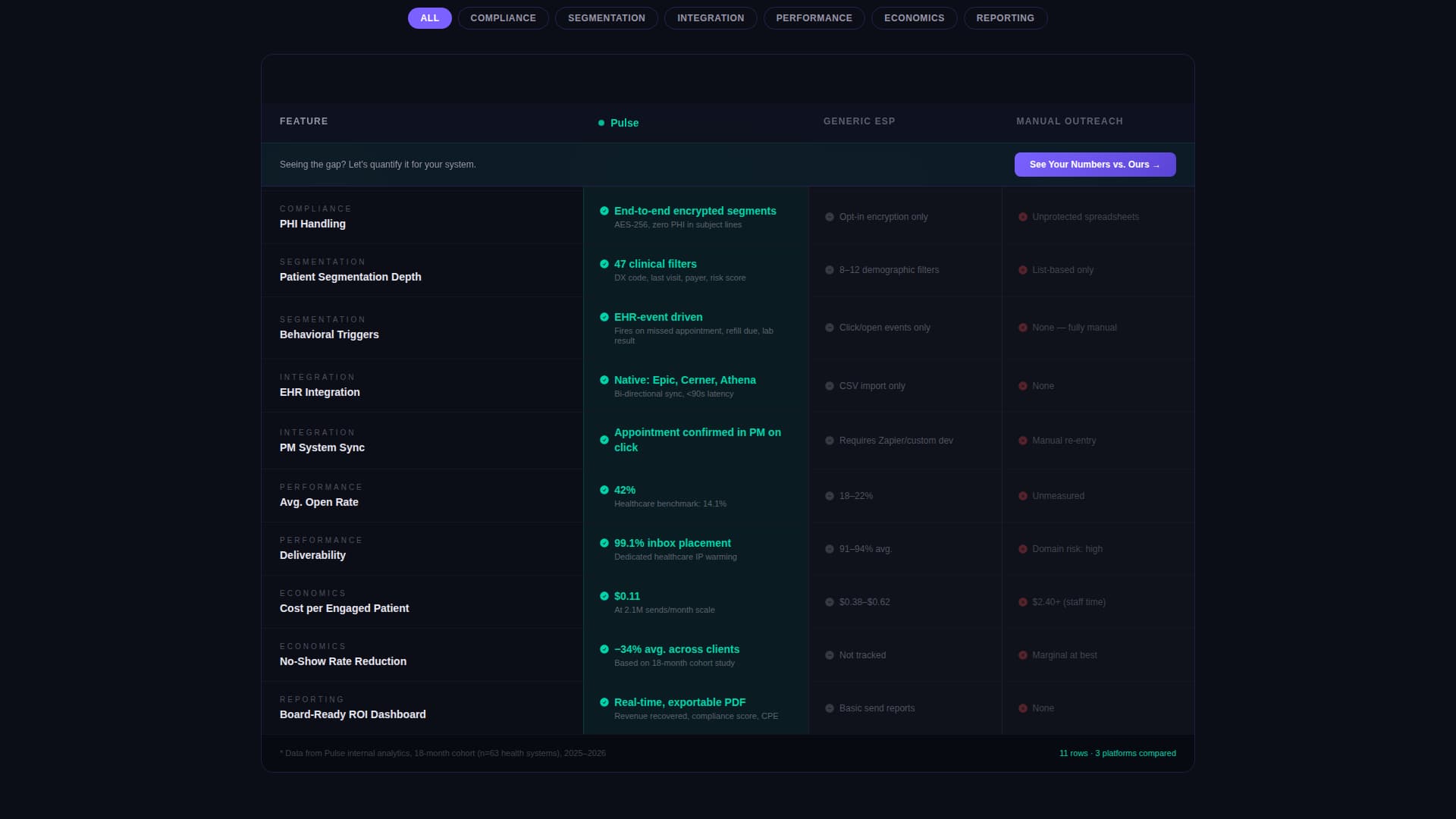1456x819 pixels.
Task: Click red X icon for None — fully manual
Action: (x=1023, y=328)
